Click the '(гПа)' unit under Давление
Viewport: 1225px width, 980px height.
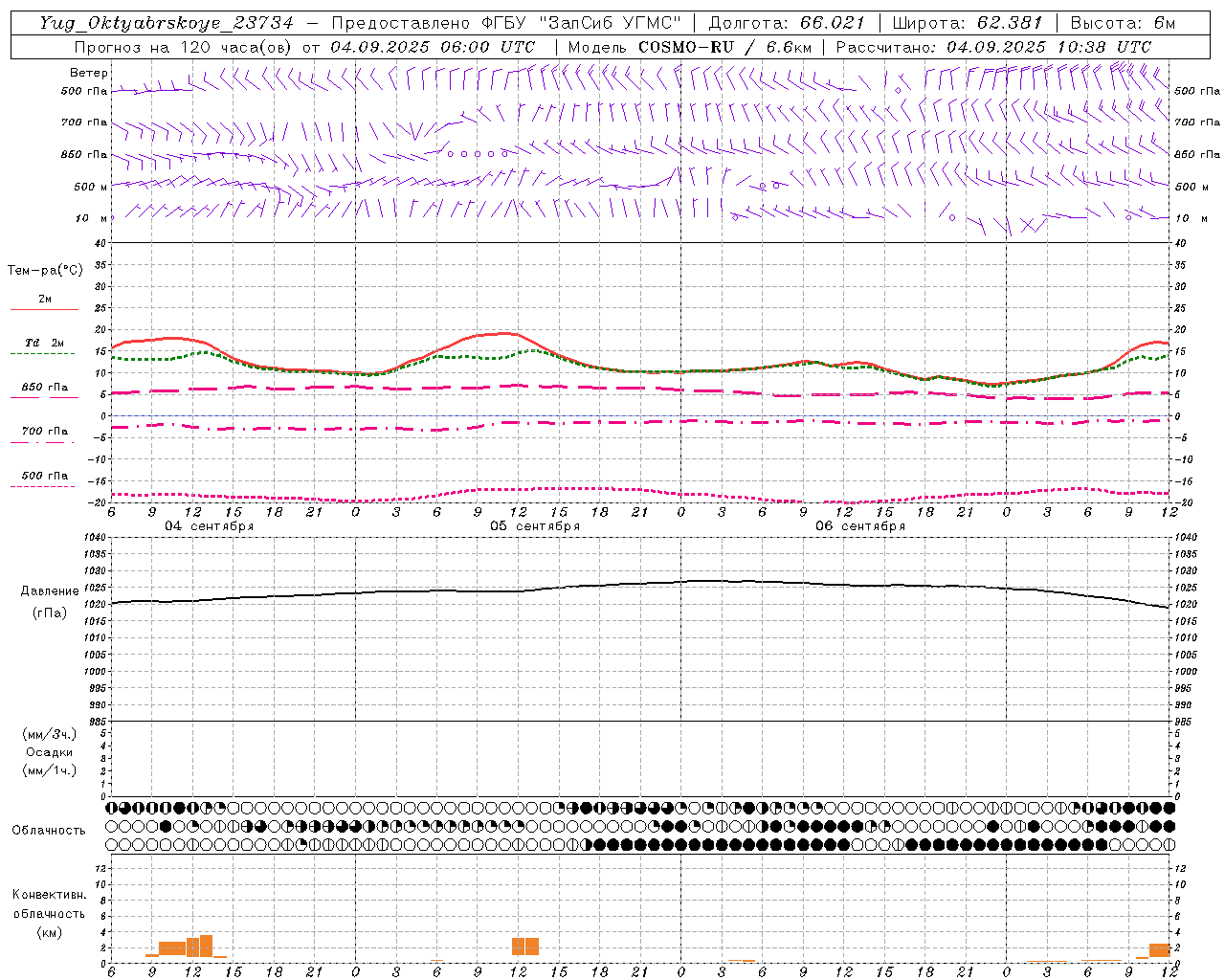(50, 613)
